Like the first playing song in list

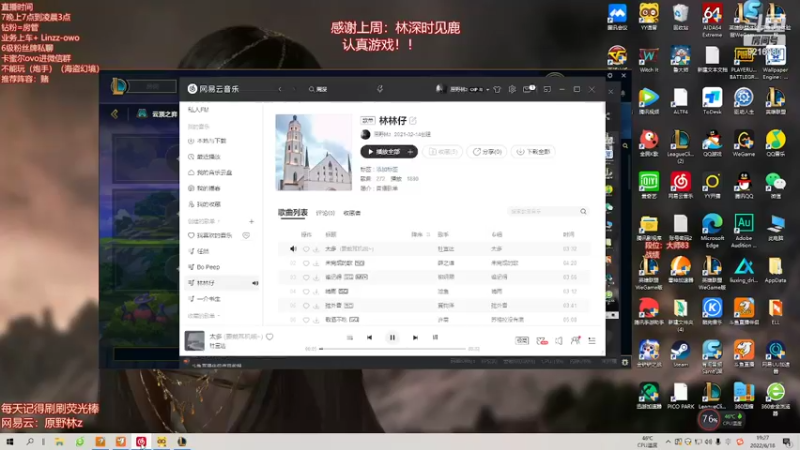click(306, 249)
